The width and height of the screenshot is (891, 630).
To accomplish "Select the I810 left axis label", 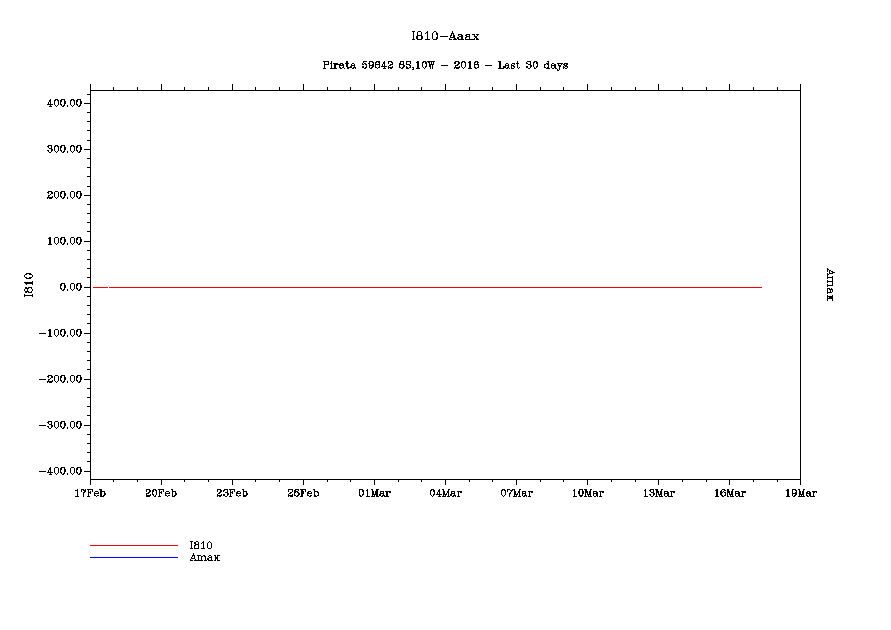I will [29, 285].
